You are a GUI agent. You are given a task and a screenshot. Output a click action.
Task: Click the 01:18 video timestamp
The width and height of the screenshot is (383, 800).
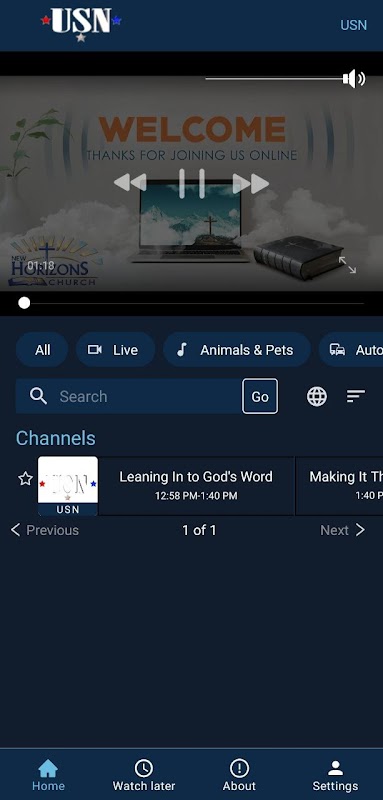click(x=41, y=265)
